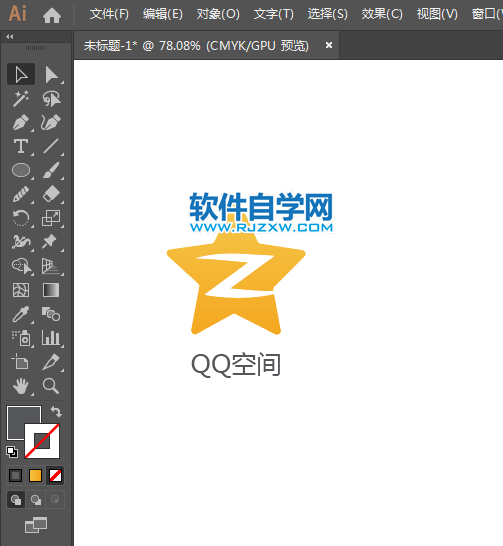This screenshot has height=546, width=503.
Task: Switch to the 未标题-1 document tab
Action: 196,46
